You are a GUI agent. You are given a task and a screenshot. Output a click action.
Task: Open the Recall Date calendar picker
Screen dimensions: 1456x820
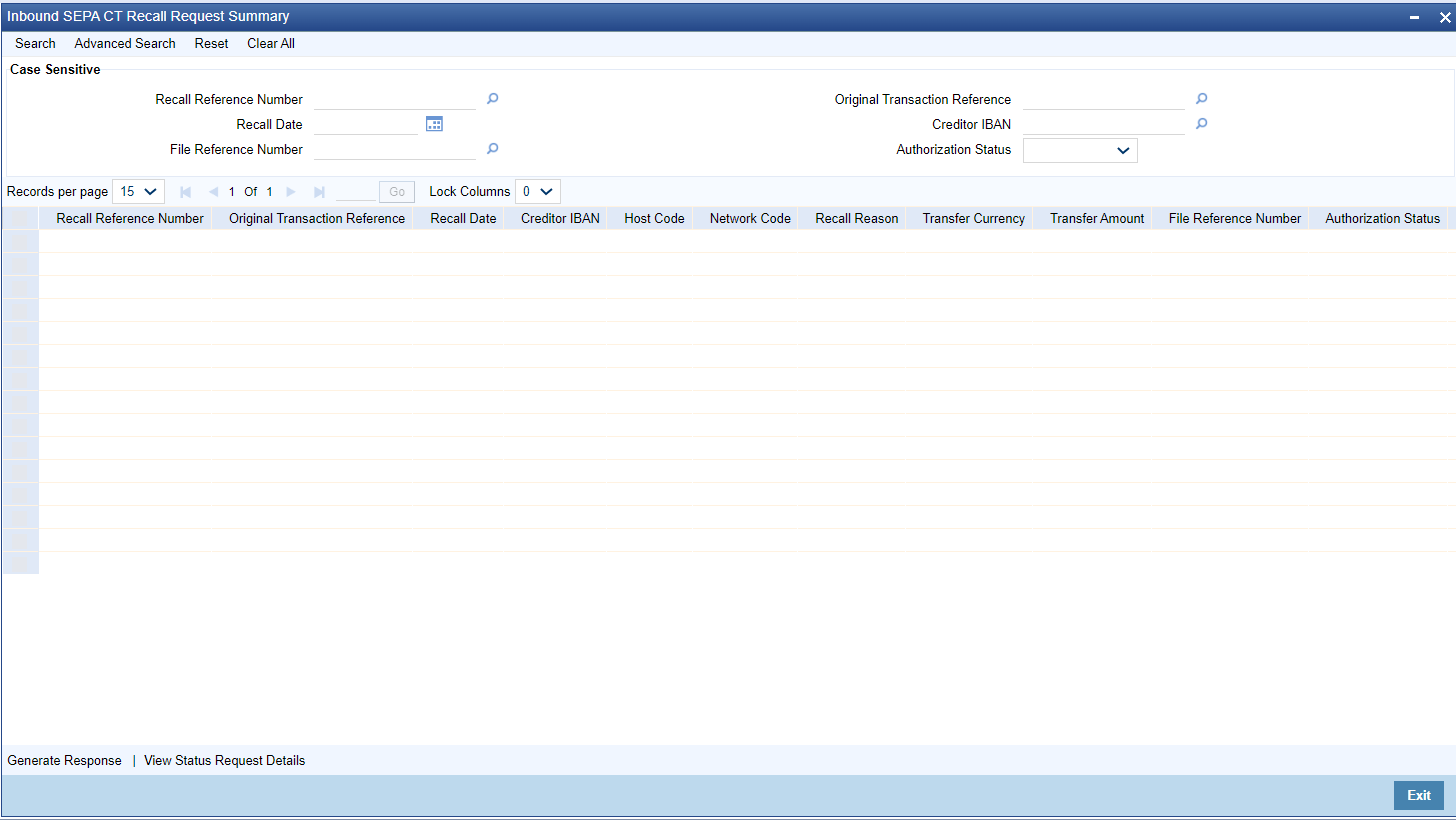click(434, 124)
